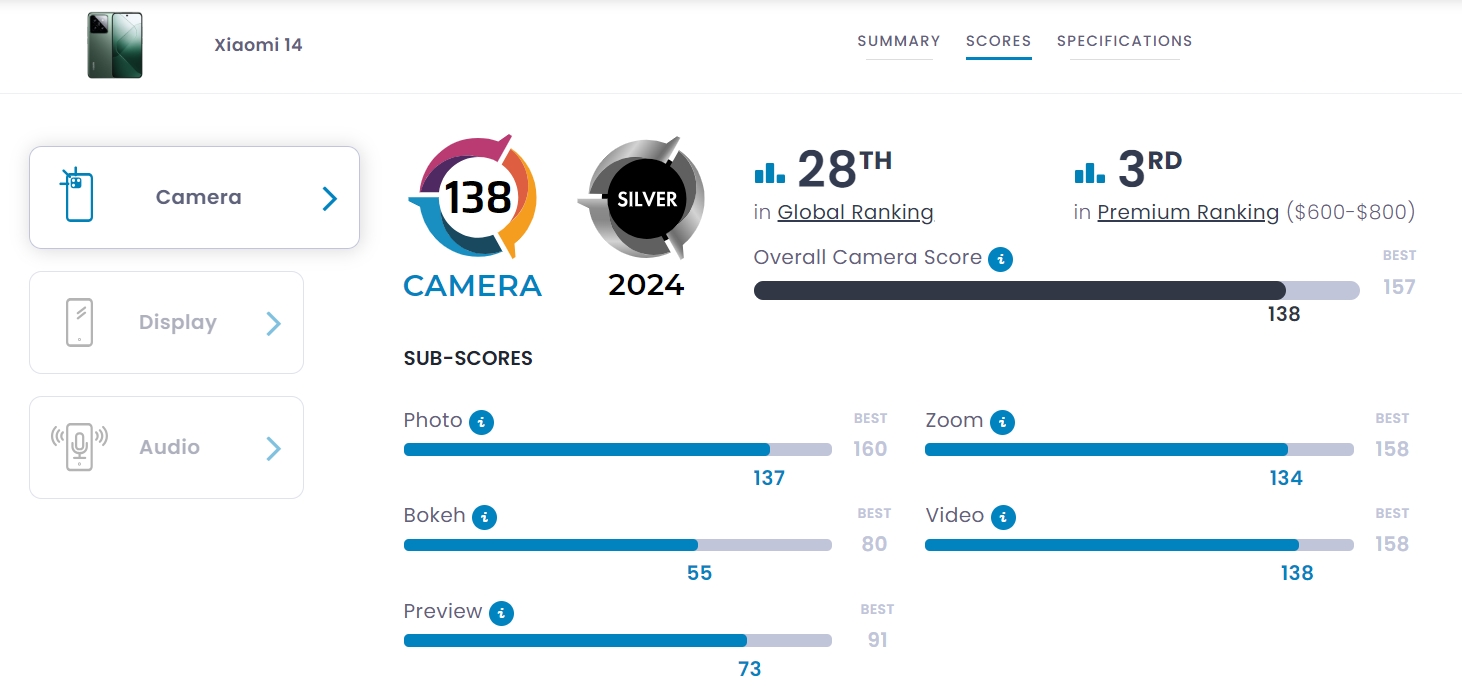Click the info icon beside Preview
The image size is (1462, 692).
click(501, 613)
